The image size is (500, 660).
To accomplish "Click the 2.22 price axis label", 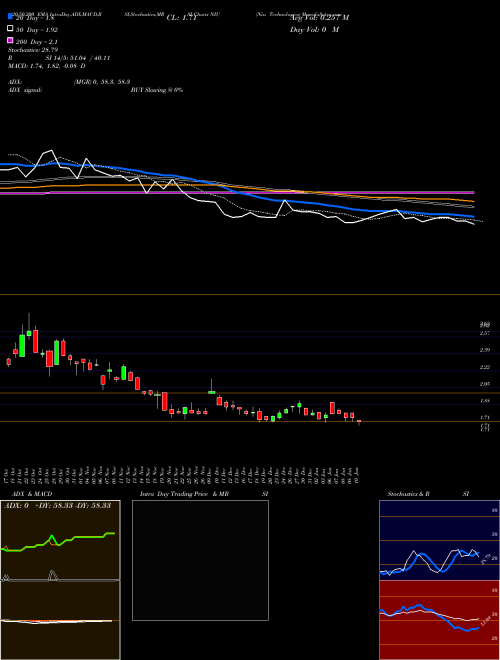I will tap(485, 367).
